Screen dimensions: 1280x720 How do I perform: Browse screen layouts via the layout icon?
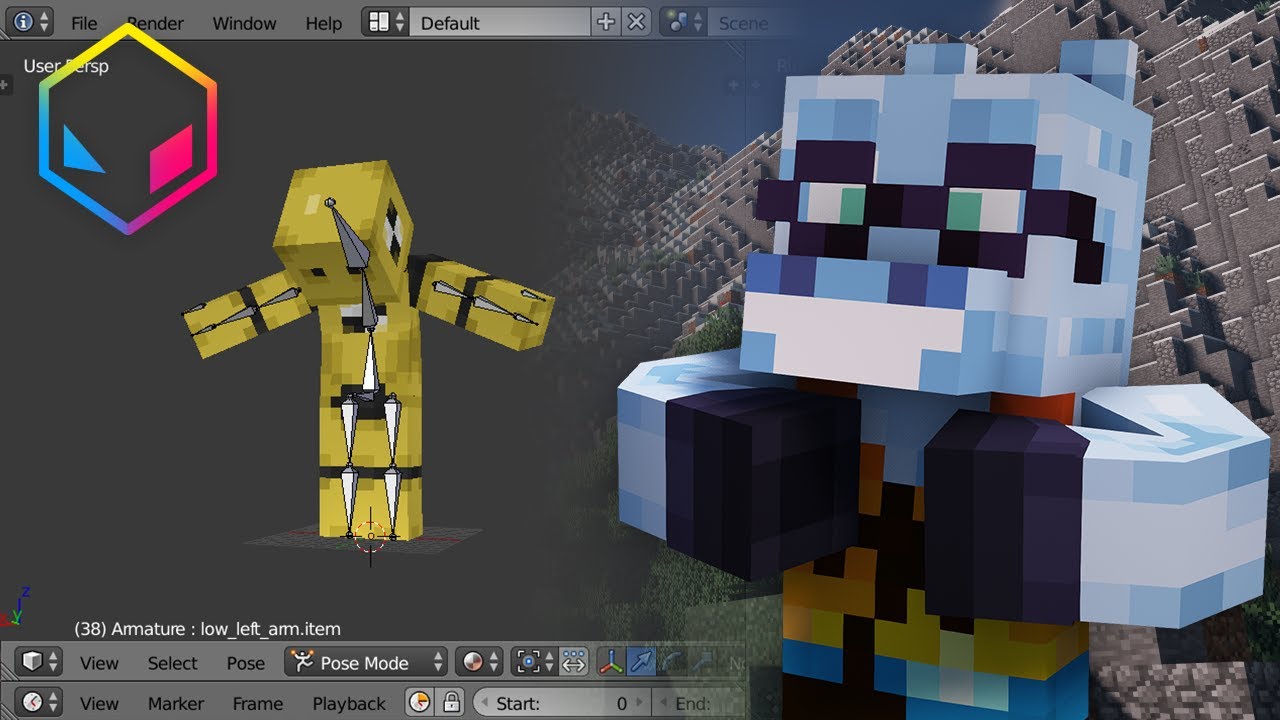386,22
